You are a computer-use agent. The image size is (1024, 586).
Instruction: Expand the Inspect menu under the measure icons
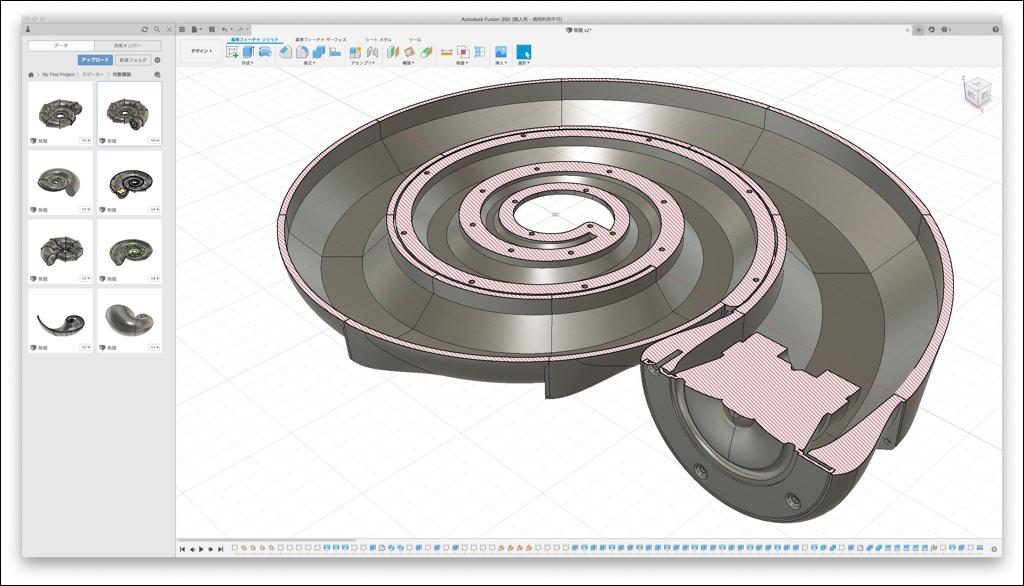pos(462,63)
